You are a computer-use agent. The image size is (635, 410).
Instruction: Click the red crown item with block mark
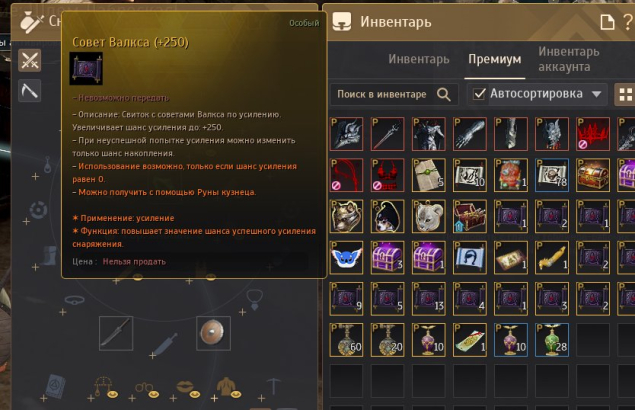(593, 134)
